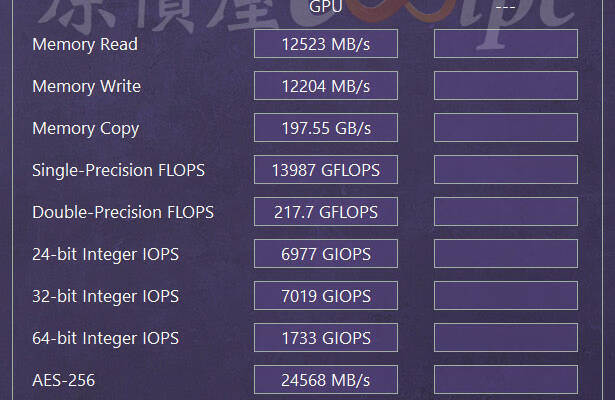The image size is (615, 400).
Task: Click the Memory Read 12523 MB/s result
Action: [326, 44]
